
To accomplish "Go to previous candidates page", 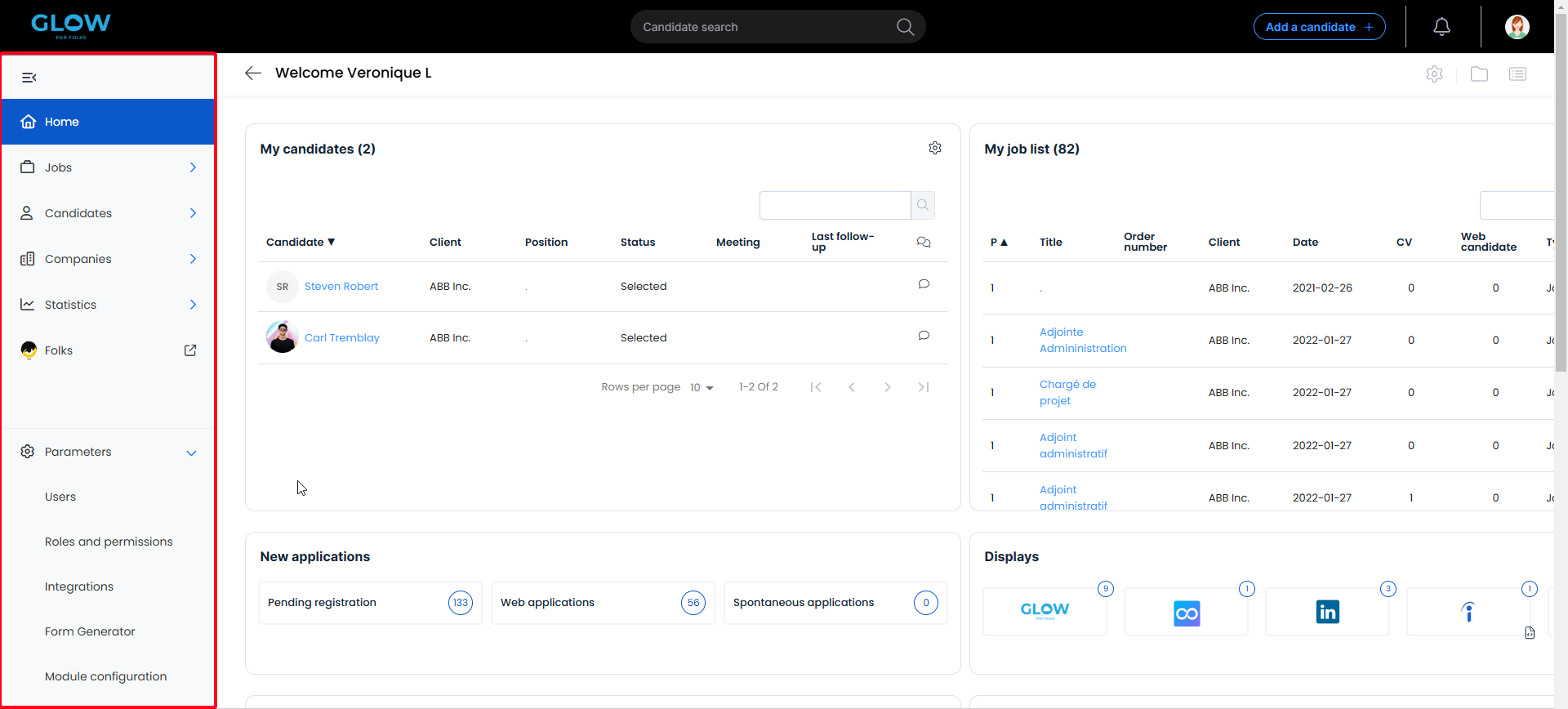I will tap(851, 387).
